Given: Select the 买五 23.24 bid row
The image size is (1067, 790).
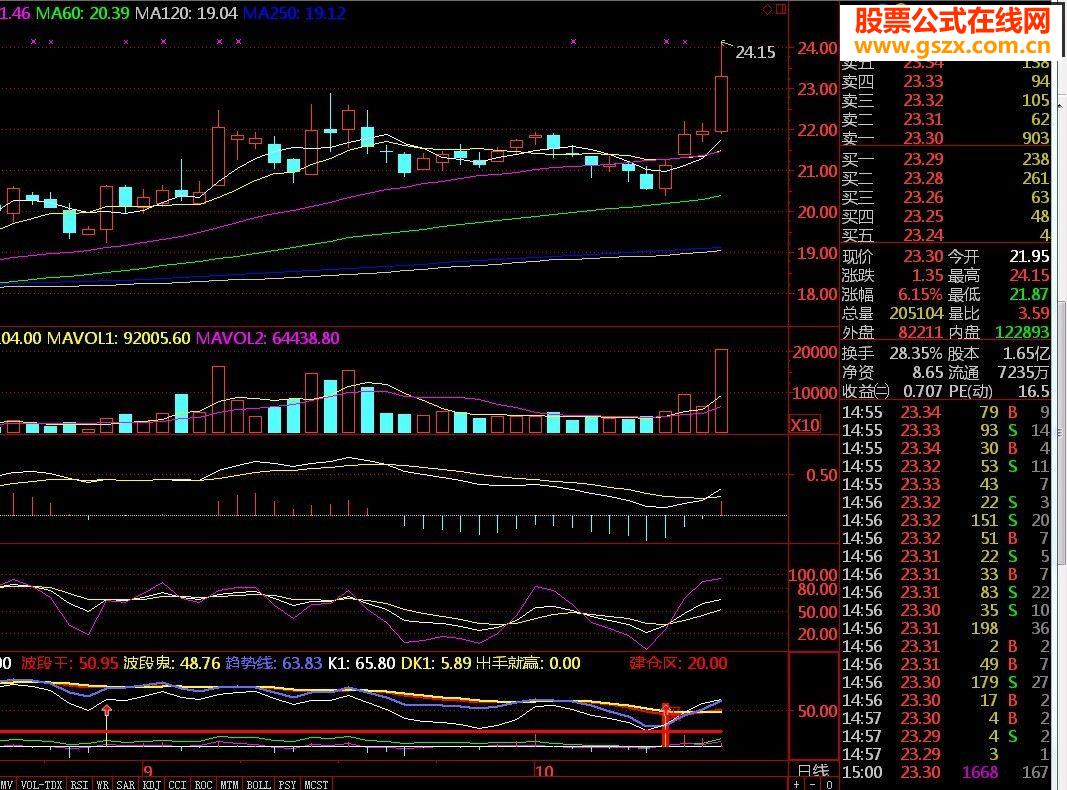Looking at the screenshot, I should pyautogui.click(x=945, y=235).
